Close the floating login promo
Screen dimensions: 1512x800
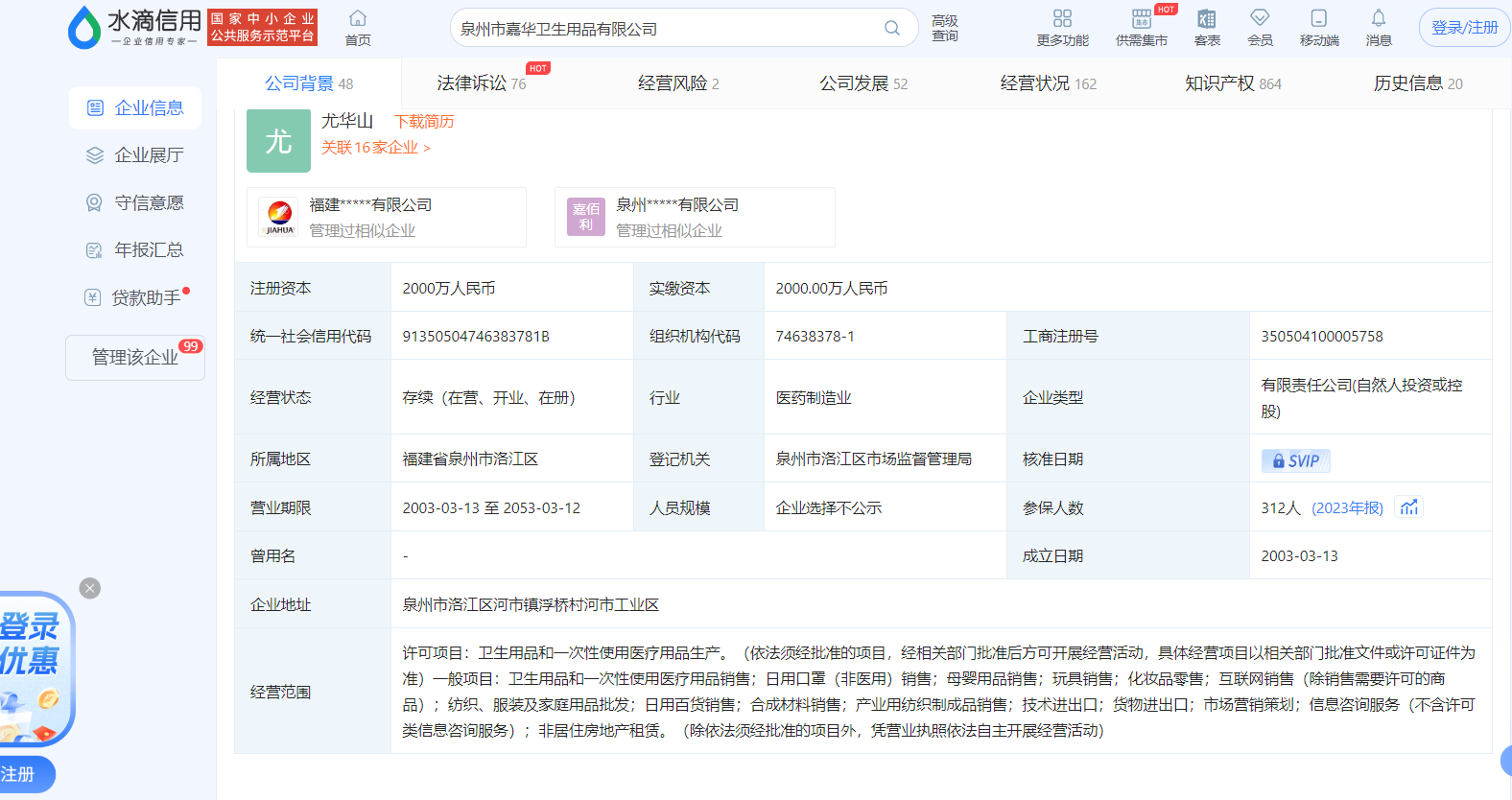pos(90,588)
